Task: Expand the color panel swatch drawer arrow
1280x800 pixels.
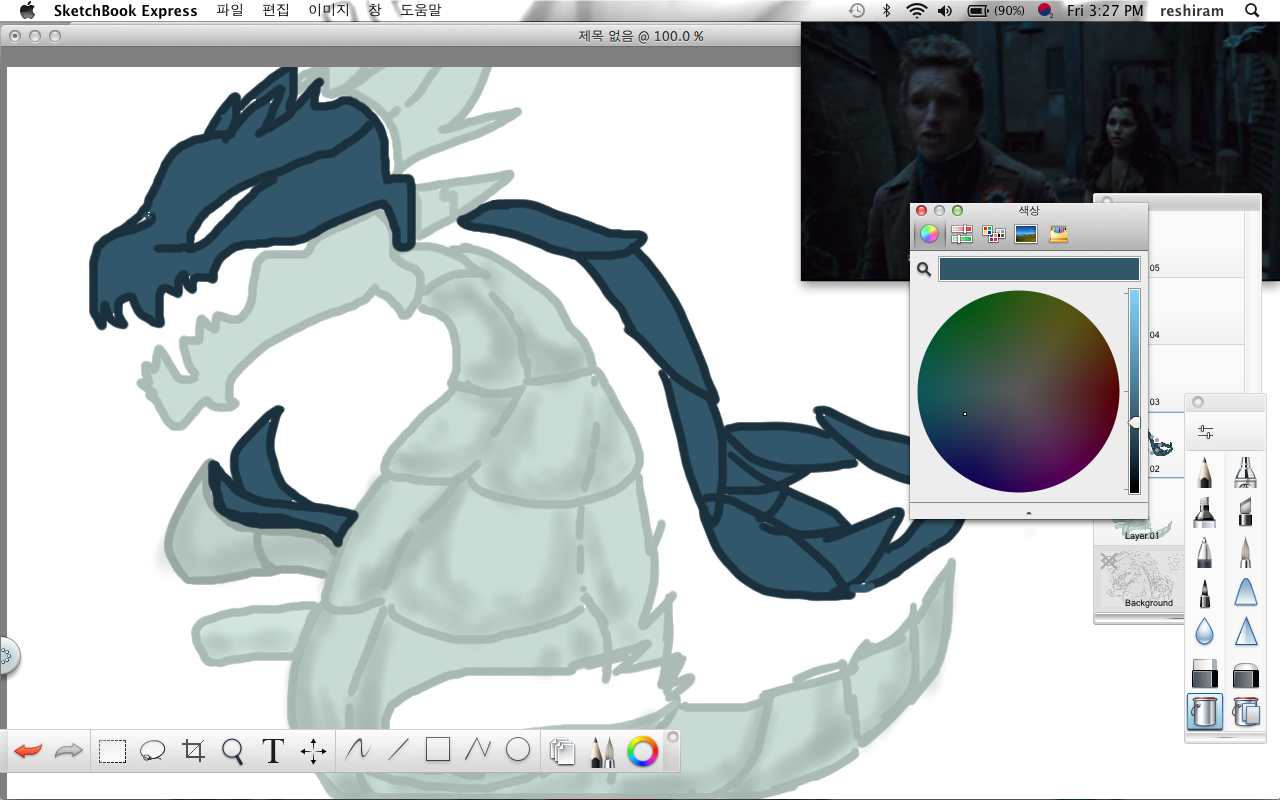Action: point(1029,512)
